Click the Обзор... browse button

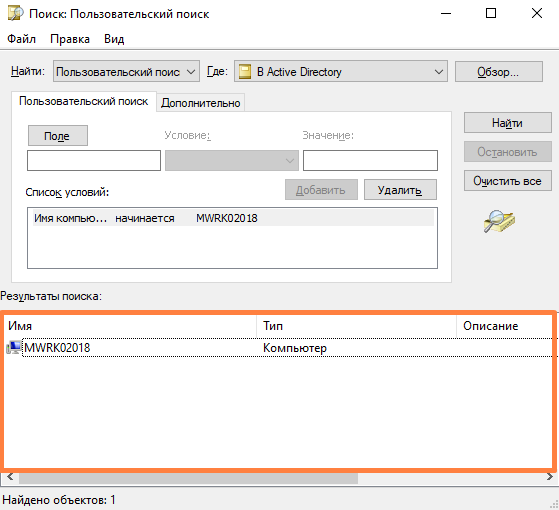499,72
